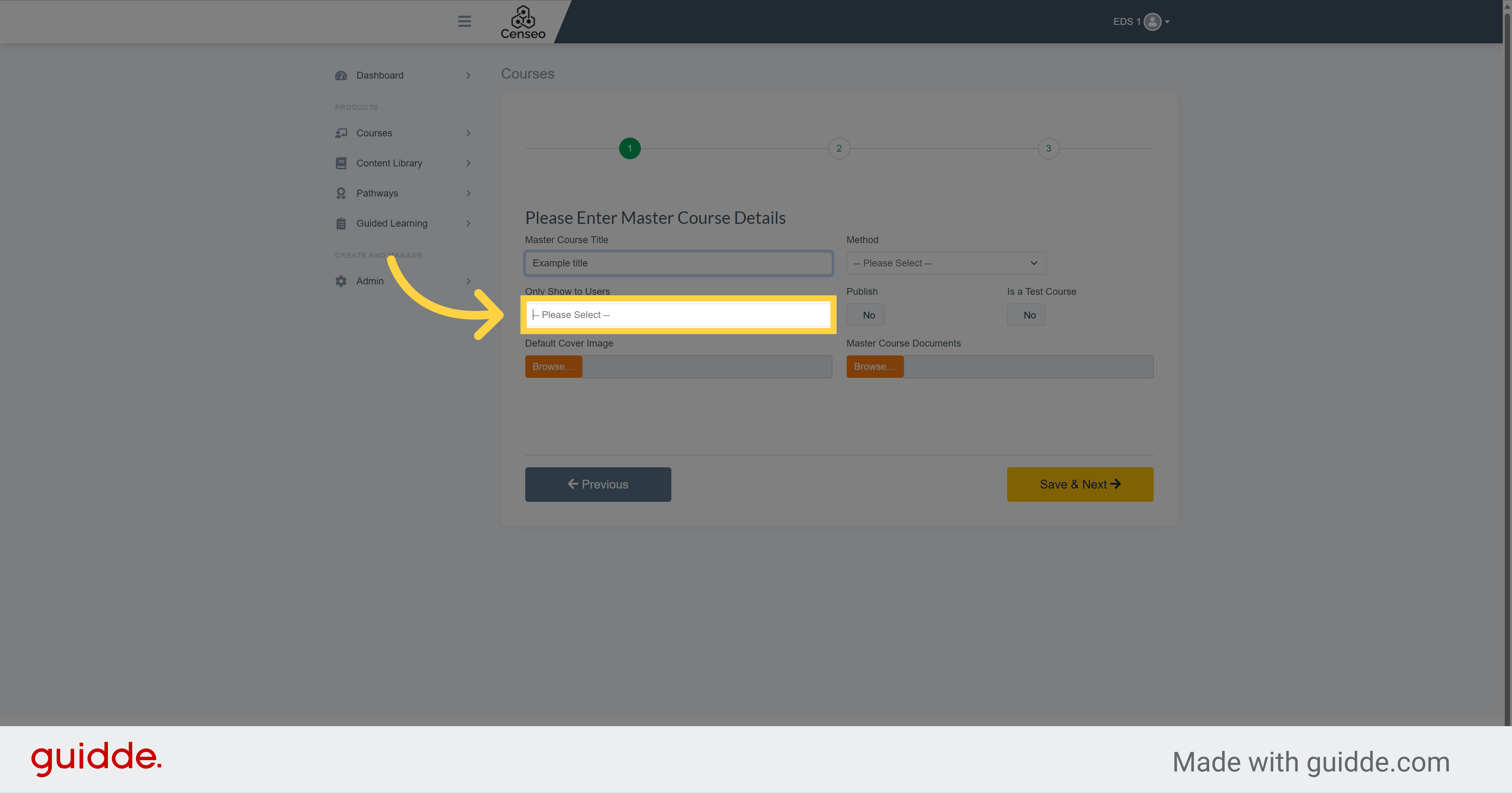Click the Save & Next button
This screenshot has width=1512, height=793.
1079,484
